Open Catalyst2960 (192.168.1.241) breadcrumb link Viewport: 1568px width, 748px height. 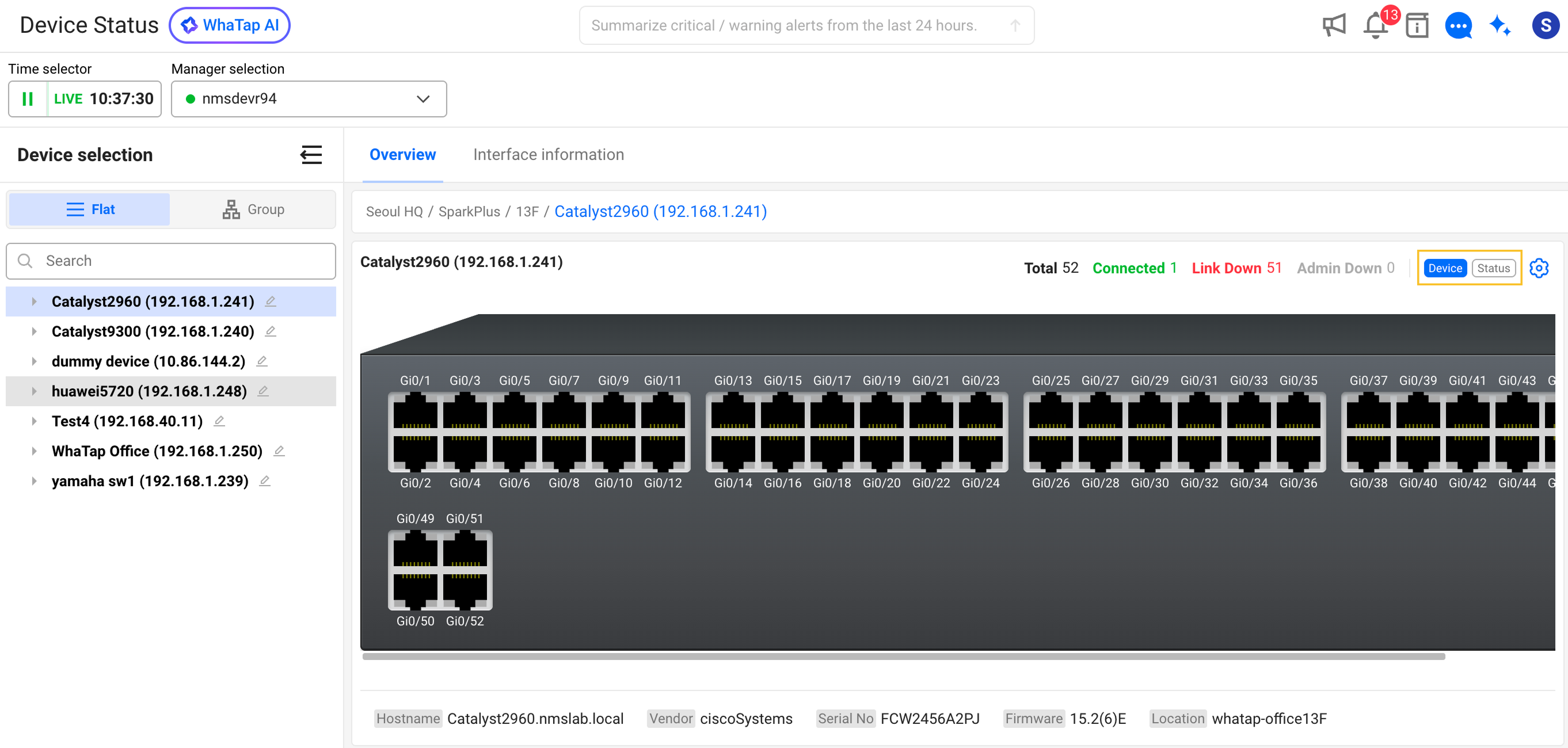click(660, 211)
